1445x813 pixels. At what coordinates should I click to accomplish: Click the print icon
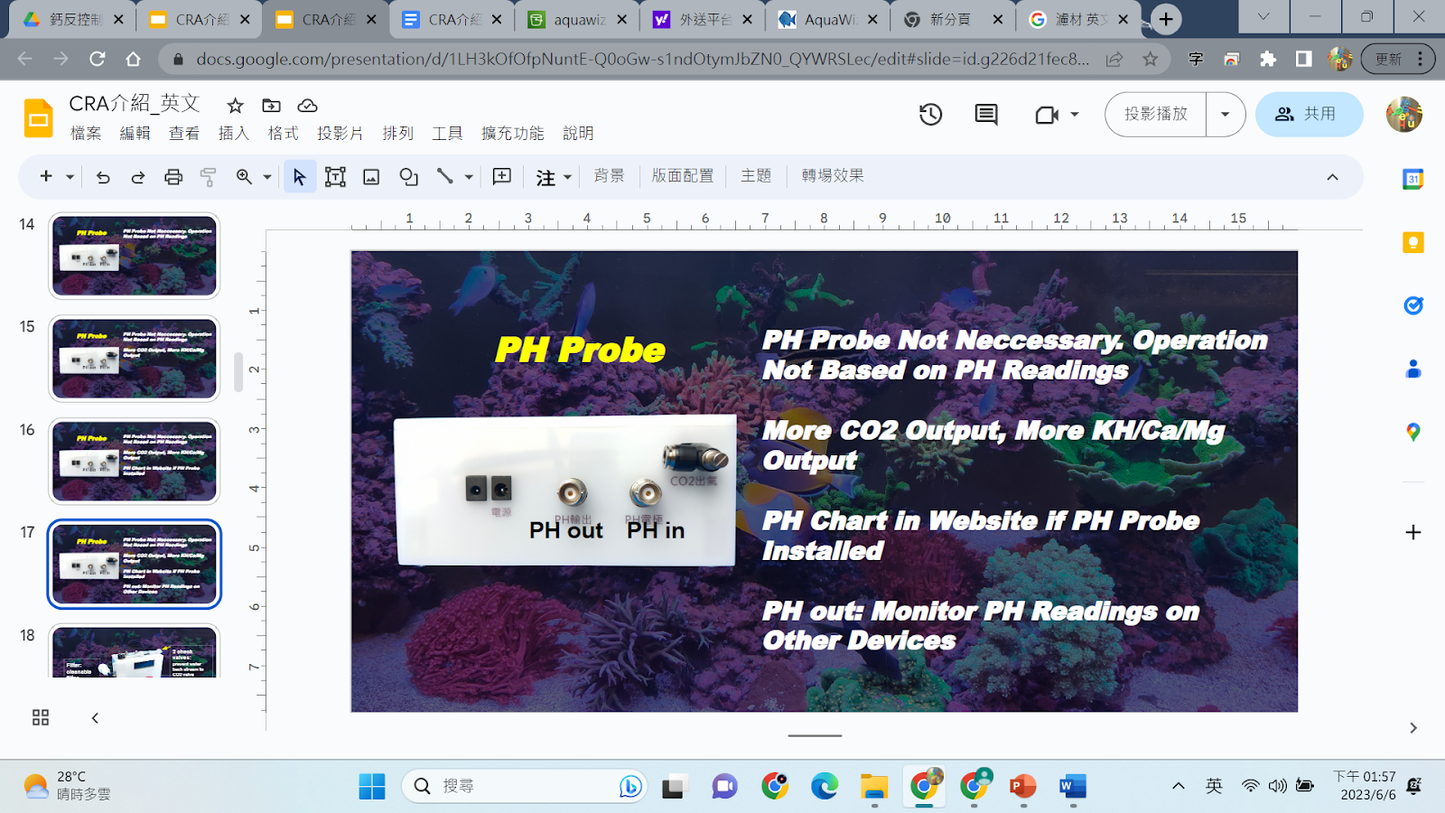(173, 177)
